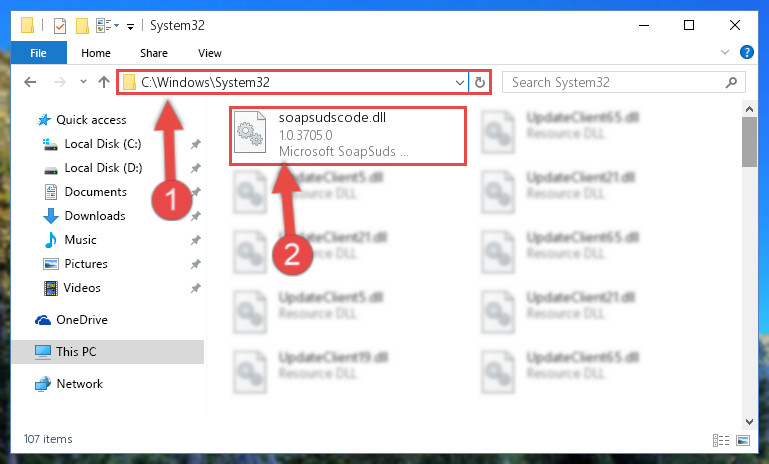Screen dimensions: 769x464
Task: Refresh the System32 folder view
Action: tap(480, 82)
